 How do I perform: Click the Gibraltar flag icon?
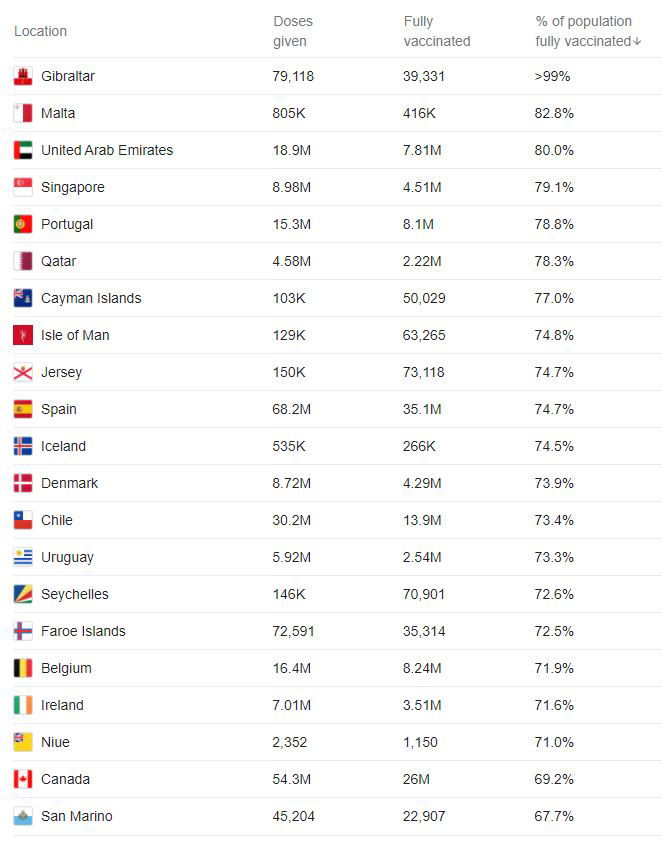tap(23, 76)
